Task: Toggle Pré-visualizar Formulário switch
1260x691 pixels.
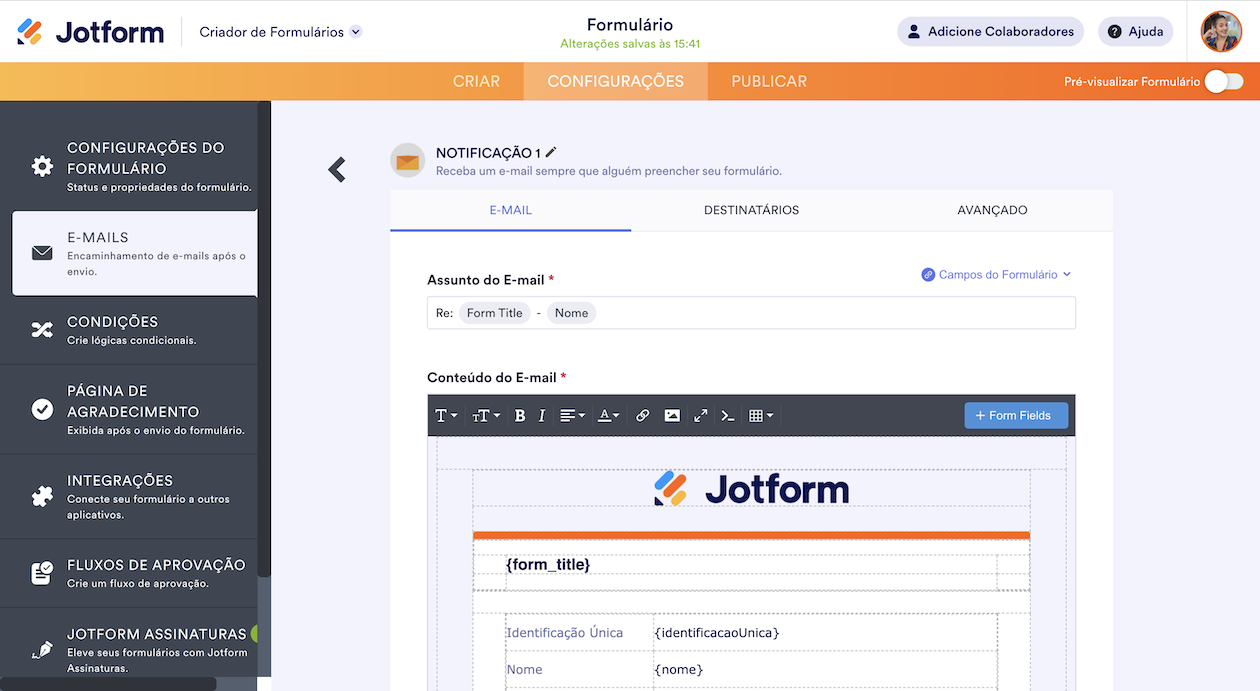Action: point(1223,82)
